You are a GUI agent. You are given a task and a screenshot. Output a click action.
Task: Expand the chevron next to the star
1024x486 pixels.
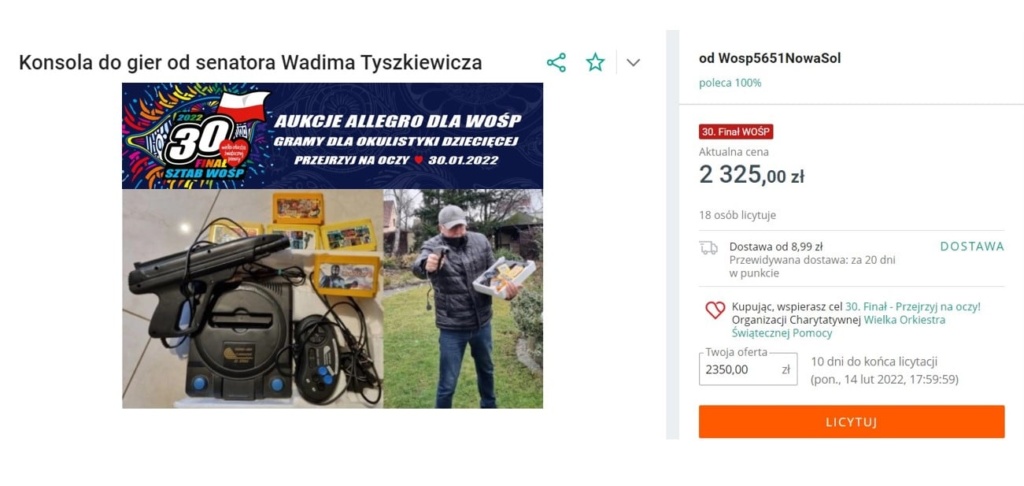tap(633, 63)
